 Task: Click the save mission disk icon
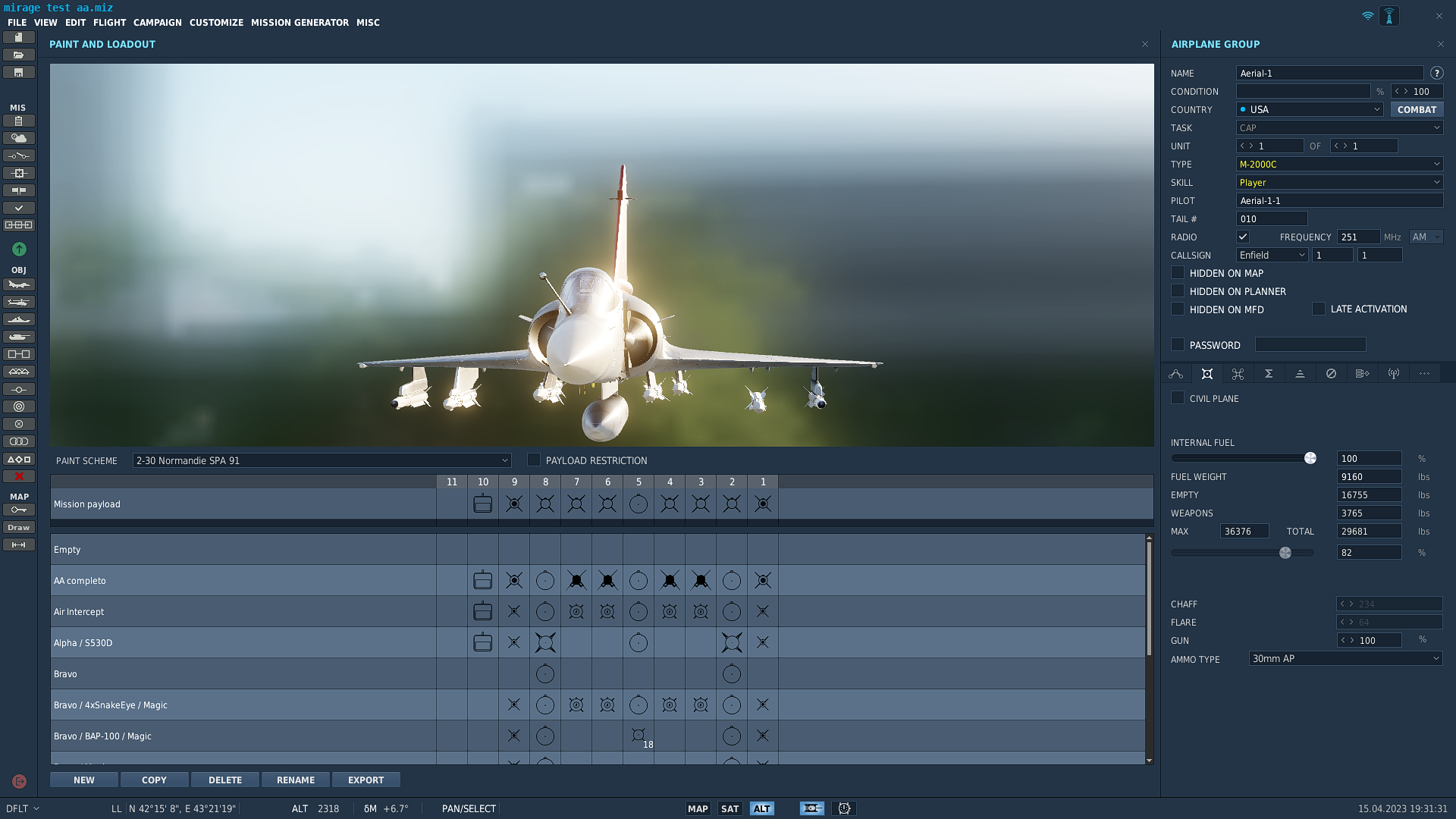point(19,72)
